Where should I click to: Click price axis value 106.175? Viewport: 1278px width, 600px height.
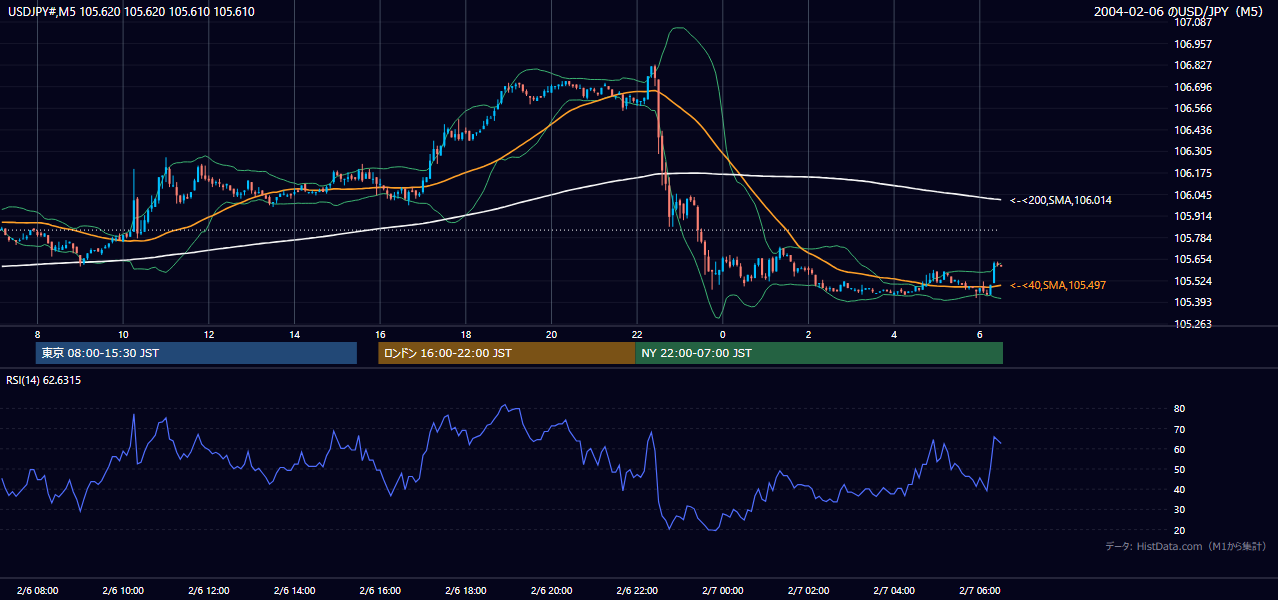click(x=1192, y=173)
